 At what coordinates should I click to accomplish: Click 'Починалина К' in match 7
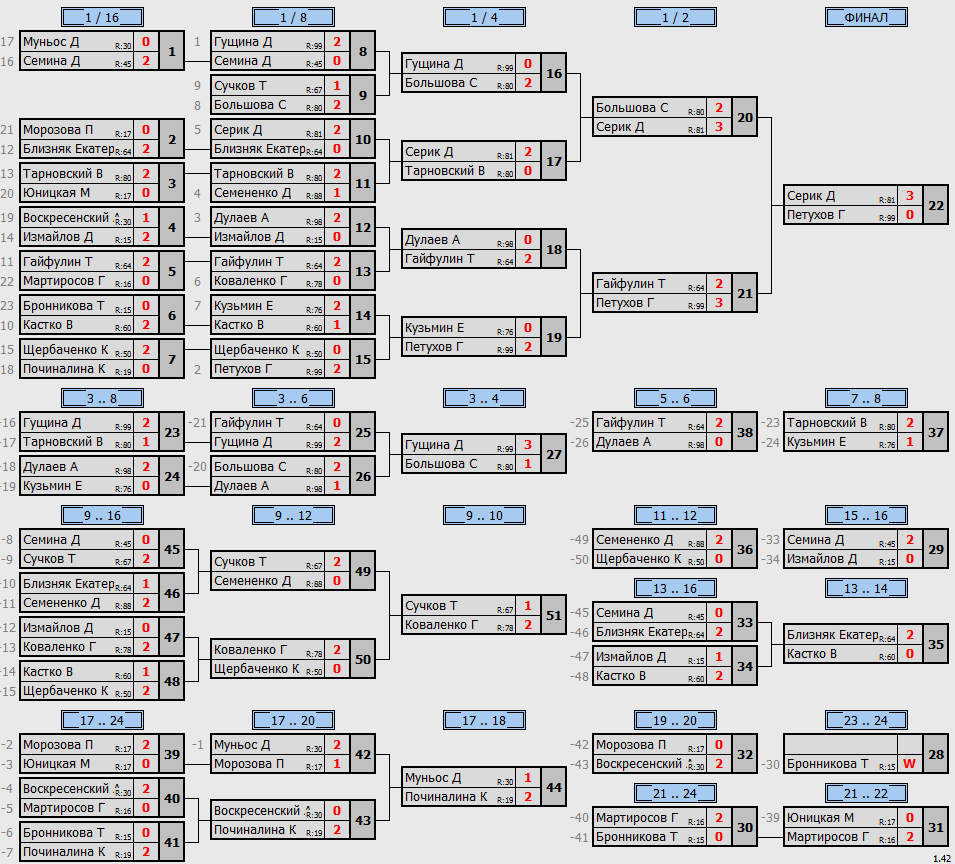pyautogui.click(x=63, y=369)
